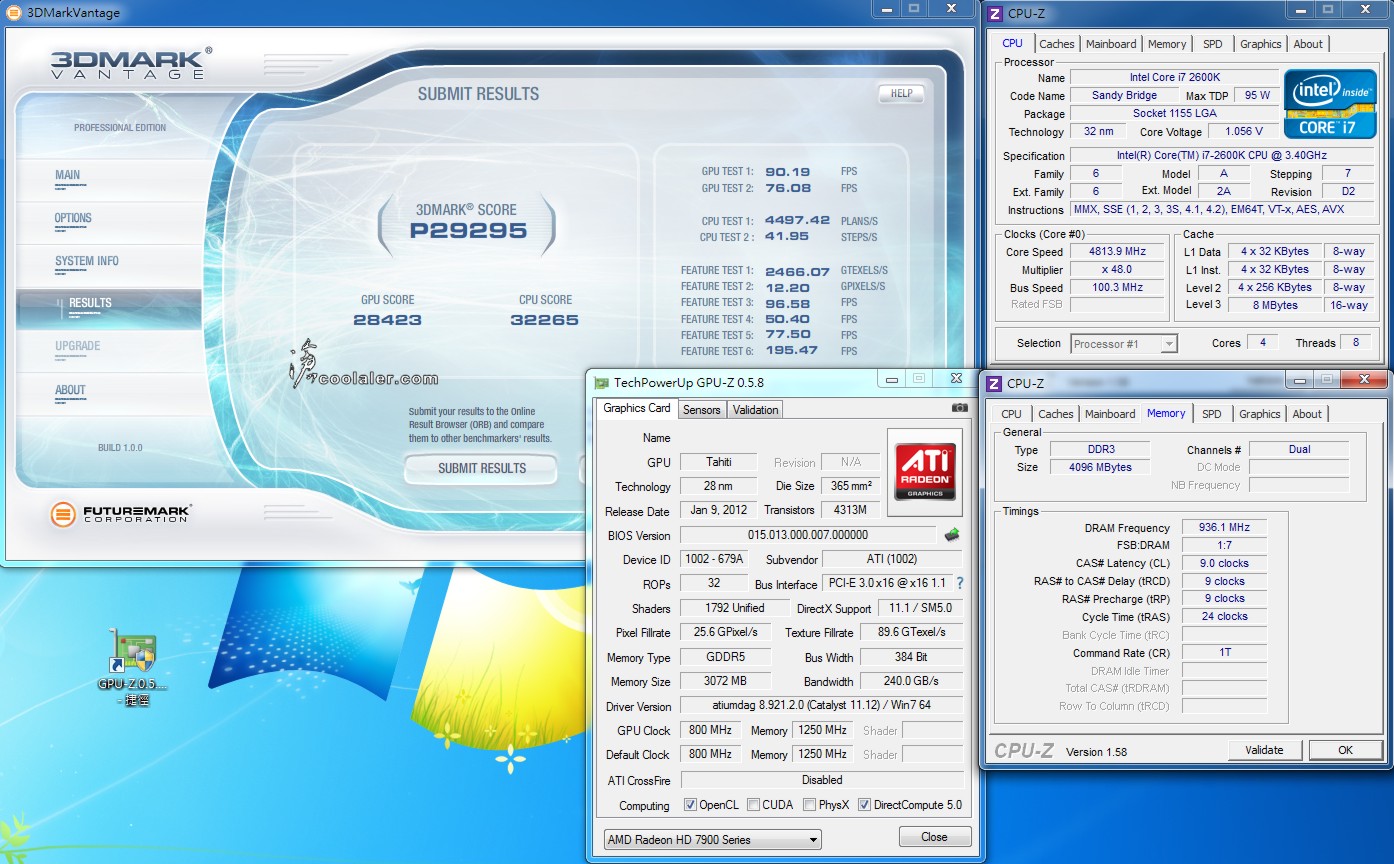
Task: Click the lower CPU-Z window title icon
Action: [x=992, y=383]
